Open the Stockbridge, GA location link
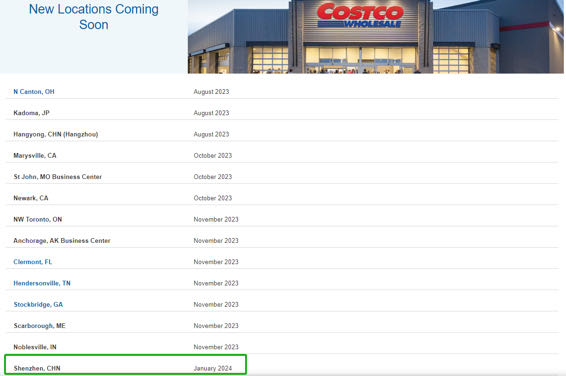Image resolution: width=566 pixels, height=376 pixels. click(38, 305)
